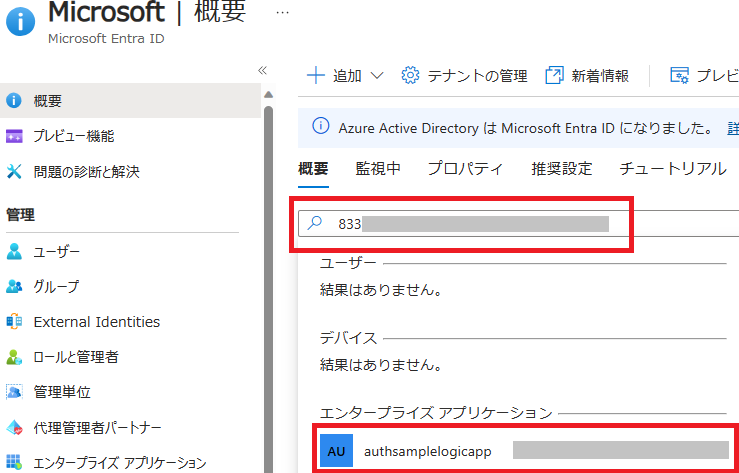Click the Users (ユーザー) icon in sidebar
Screen dimensions: 739x473
[x=14, y=251]
